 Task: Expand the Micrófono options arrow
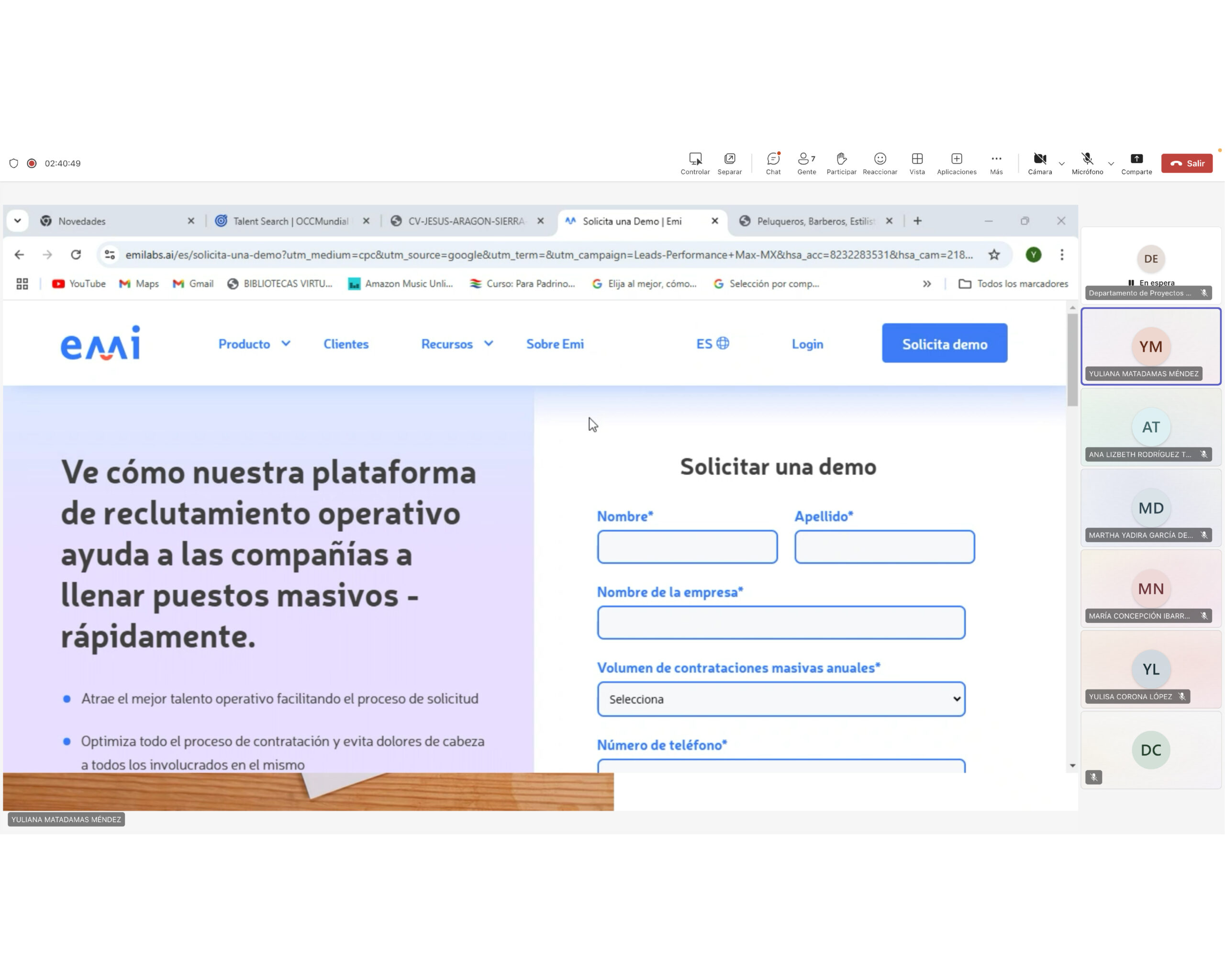1111,164
